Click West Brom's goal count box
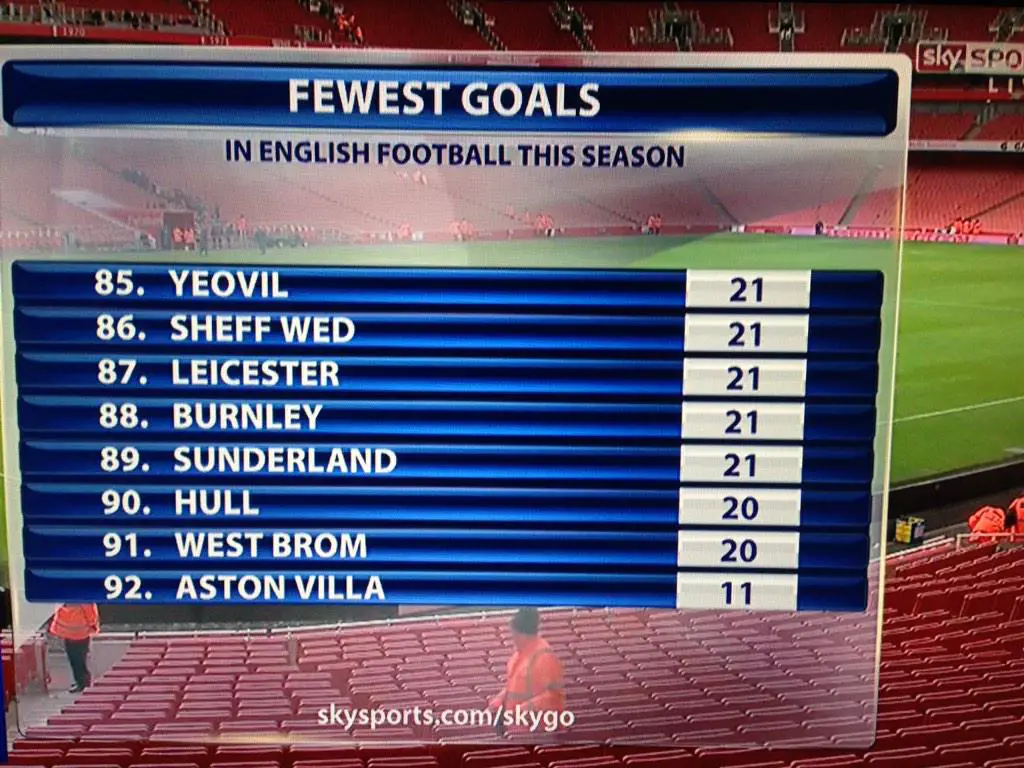Screen dimensions: 1024x768 [738, 550]
